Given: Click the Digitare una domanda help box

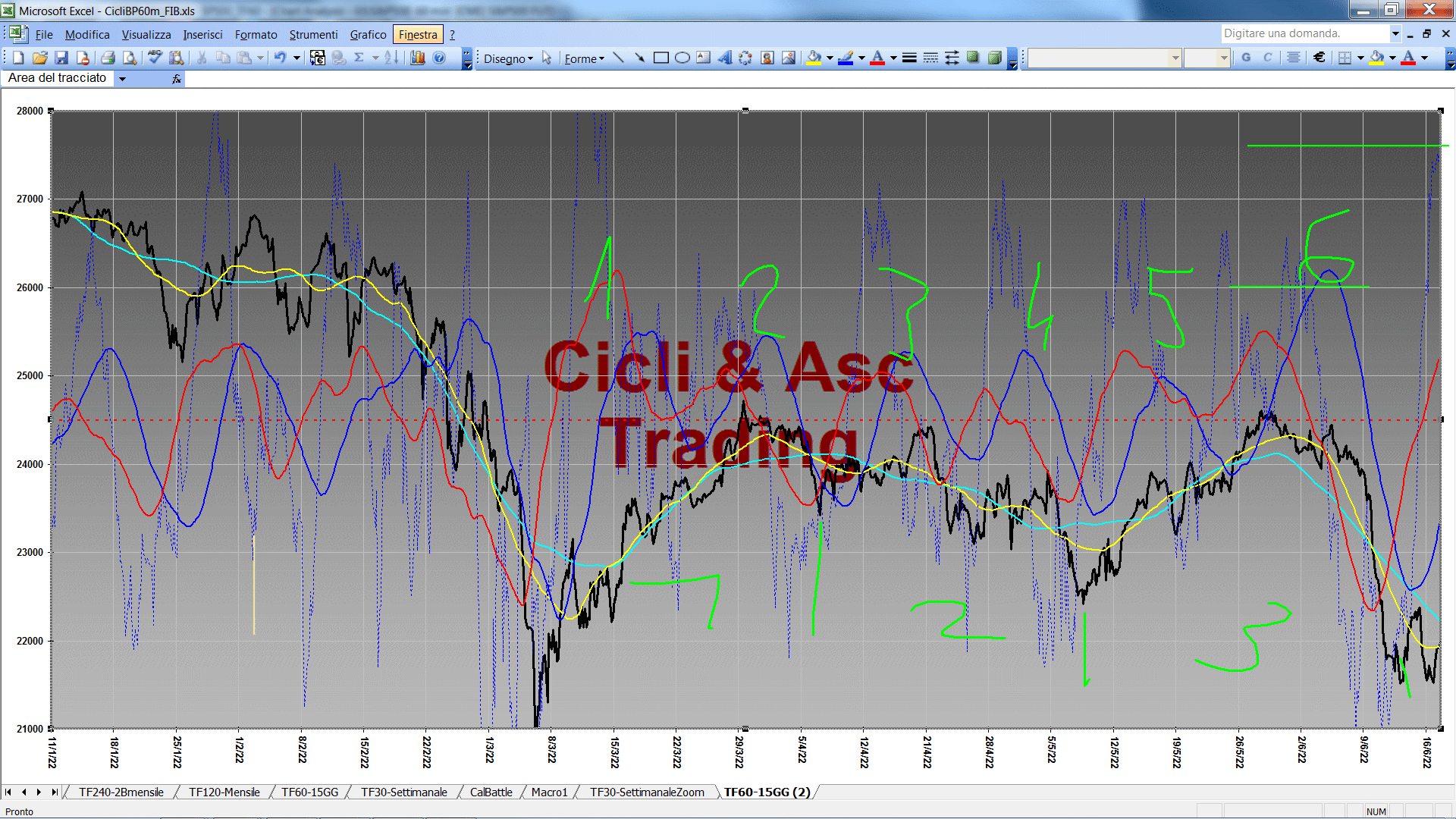Looking at the screenshot, I should tap(1304, 33).
